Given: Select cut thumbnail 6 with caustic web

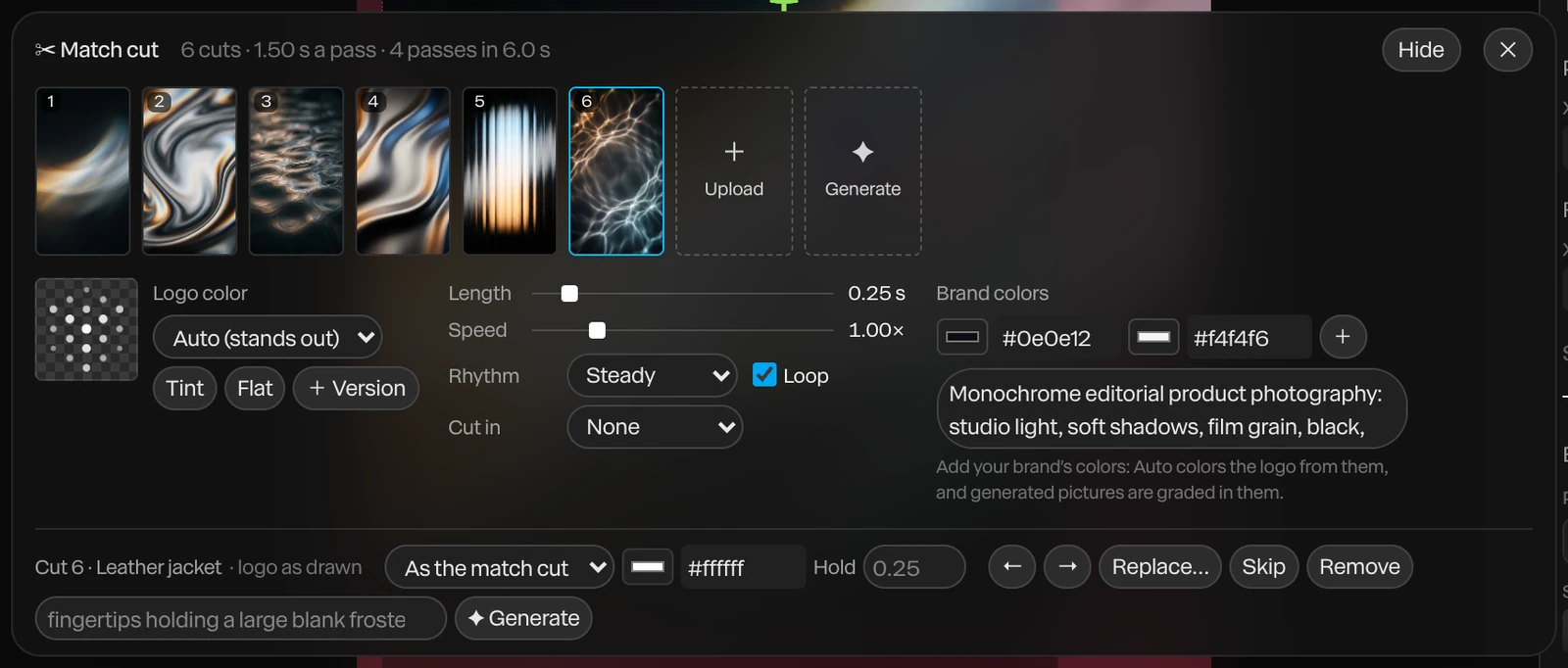Looking at the screenshot, I should (616, 171).
